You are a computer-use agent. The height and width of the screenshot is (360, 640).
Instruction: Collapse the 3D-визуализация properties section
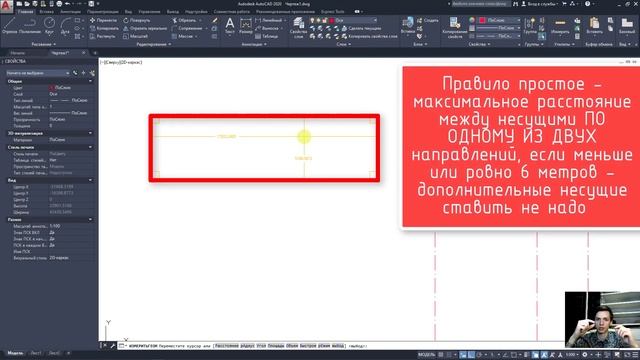pos(90,133)
